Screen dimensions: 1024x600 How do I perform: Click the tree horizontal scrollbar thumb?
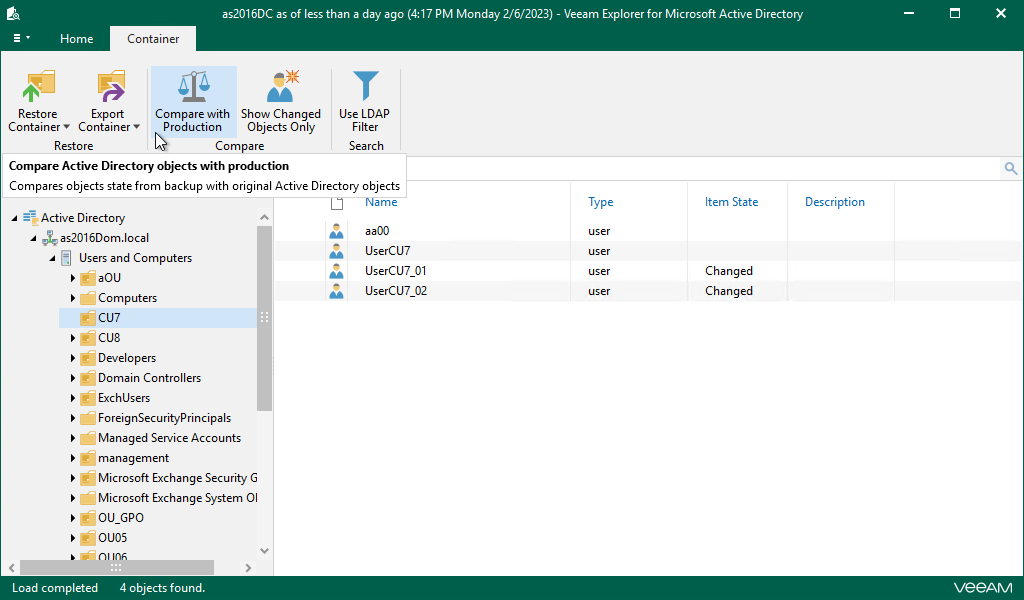(x=116, y=568)
